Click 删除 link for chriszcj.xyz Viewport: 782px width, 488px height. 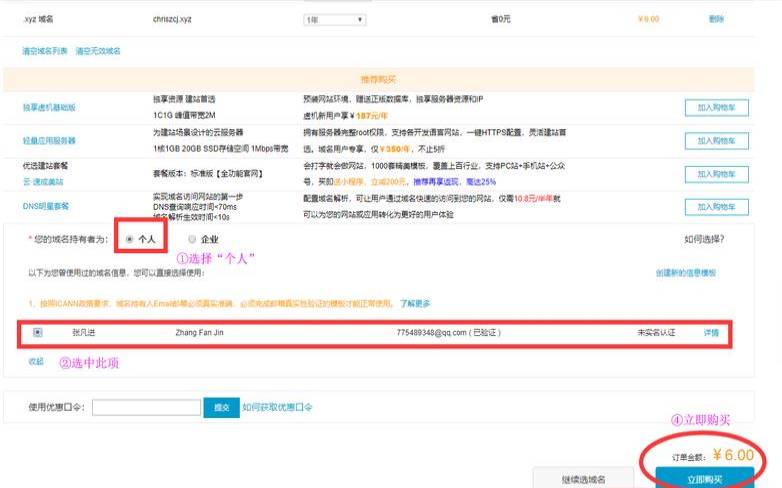click(x=716, y=19)
